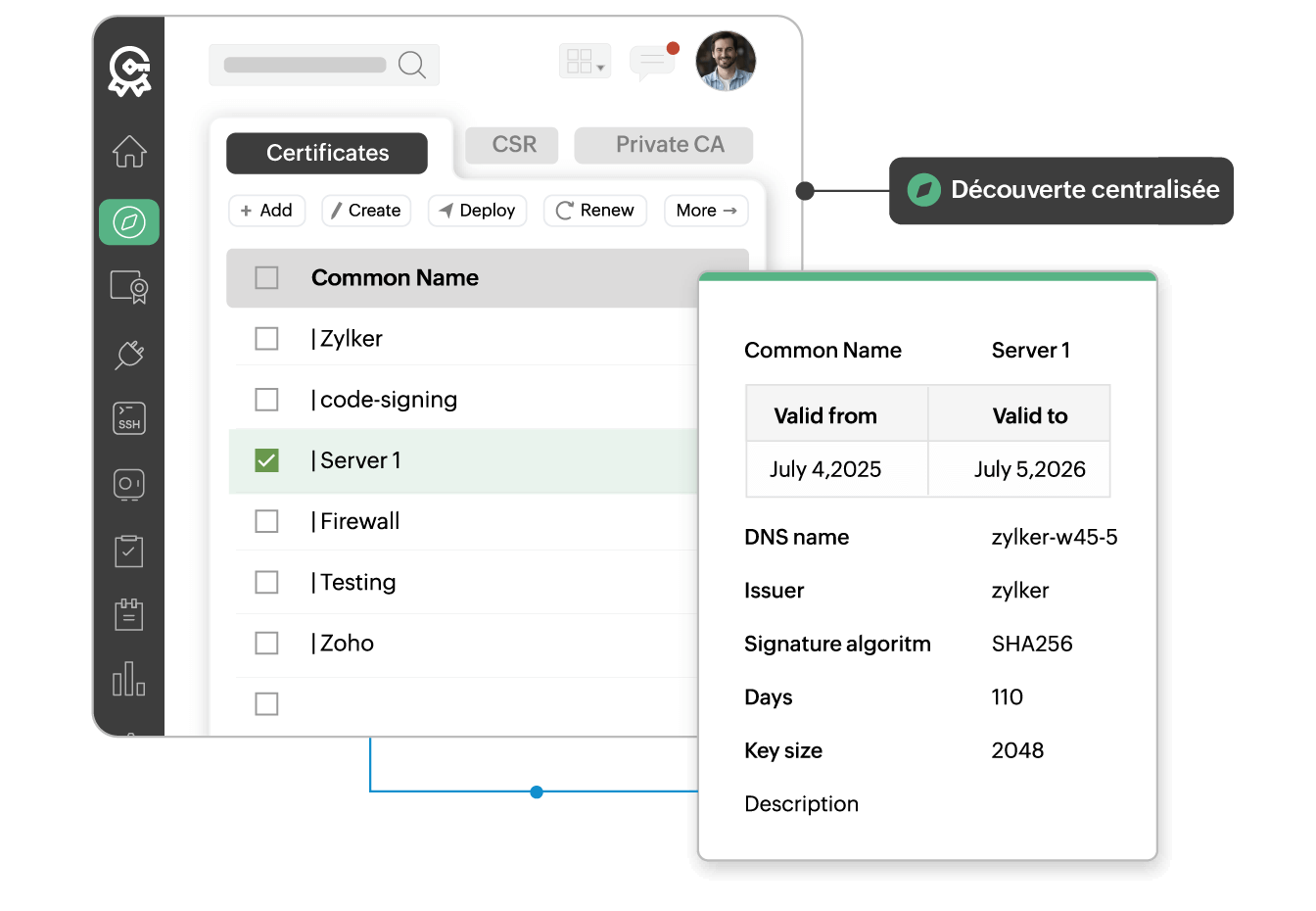Viewport: 1316px width, 911px height.
Task: Open the chat notifications icon
Action: (653, 62)
